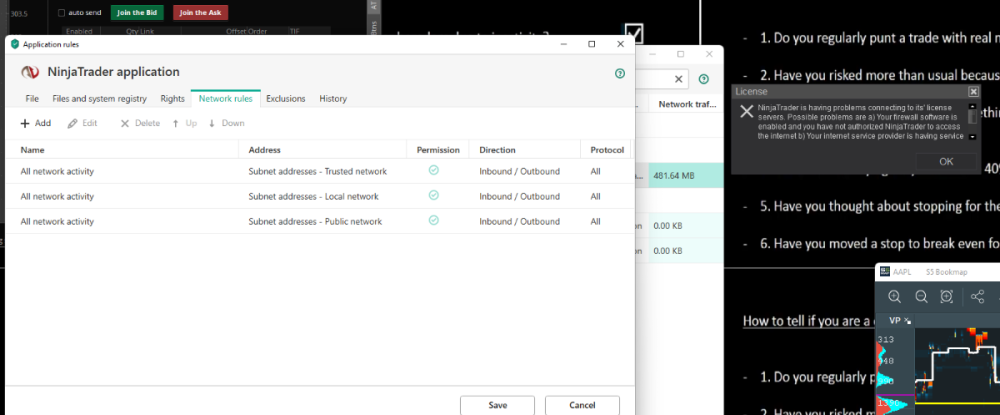Click the Save button

pyautogui.click(x=497, y=405)
